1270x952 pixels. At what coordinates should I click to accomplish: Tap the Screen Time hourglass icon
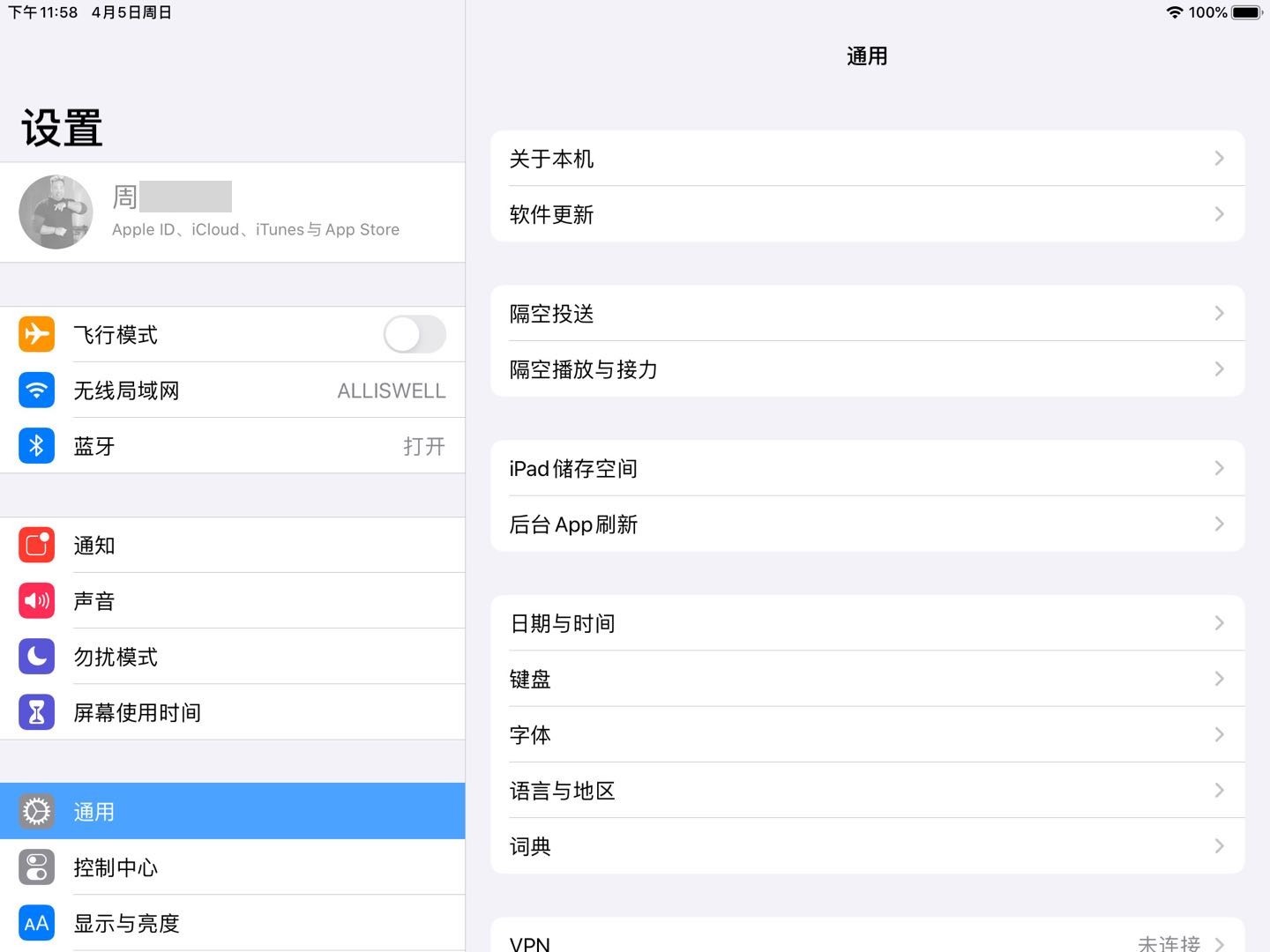36,712
